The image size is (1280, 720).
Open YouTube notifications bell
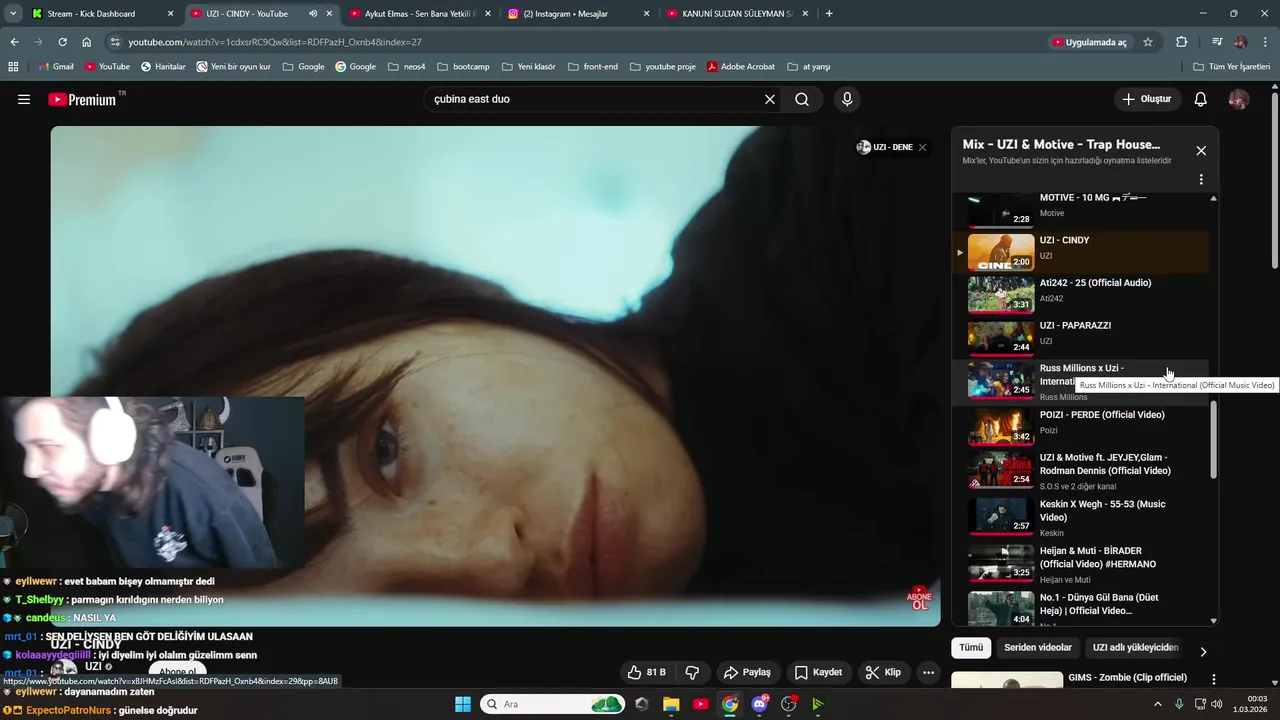tap(1201, 99)
